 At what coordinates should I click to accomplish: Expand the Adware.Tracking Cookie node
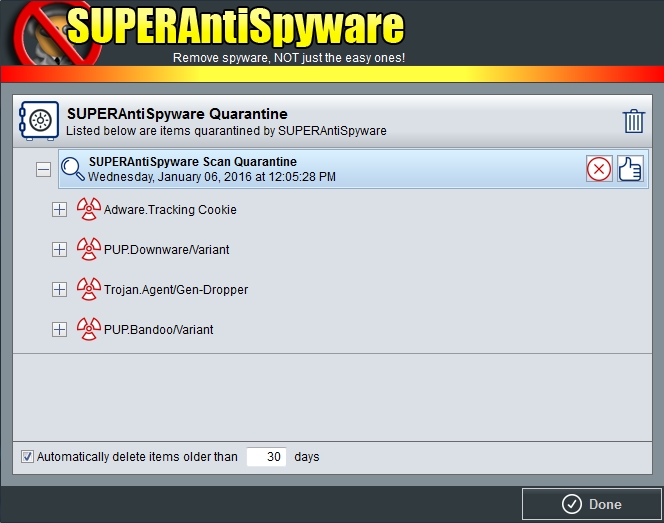[x=59, y=210]
